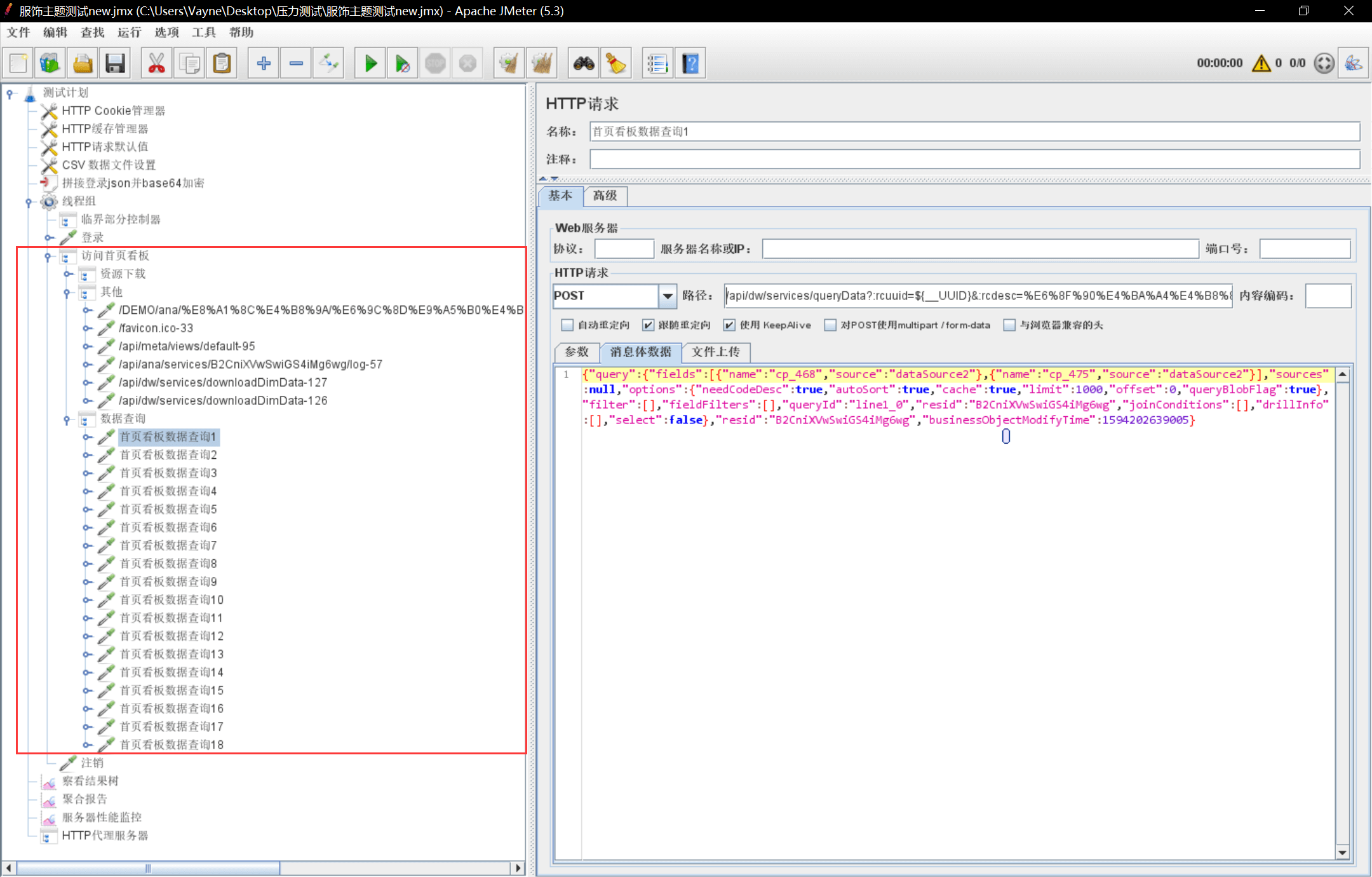Switch to the 高级 tab
1372x877 pixels.
[x=605, y=196]
